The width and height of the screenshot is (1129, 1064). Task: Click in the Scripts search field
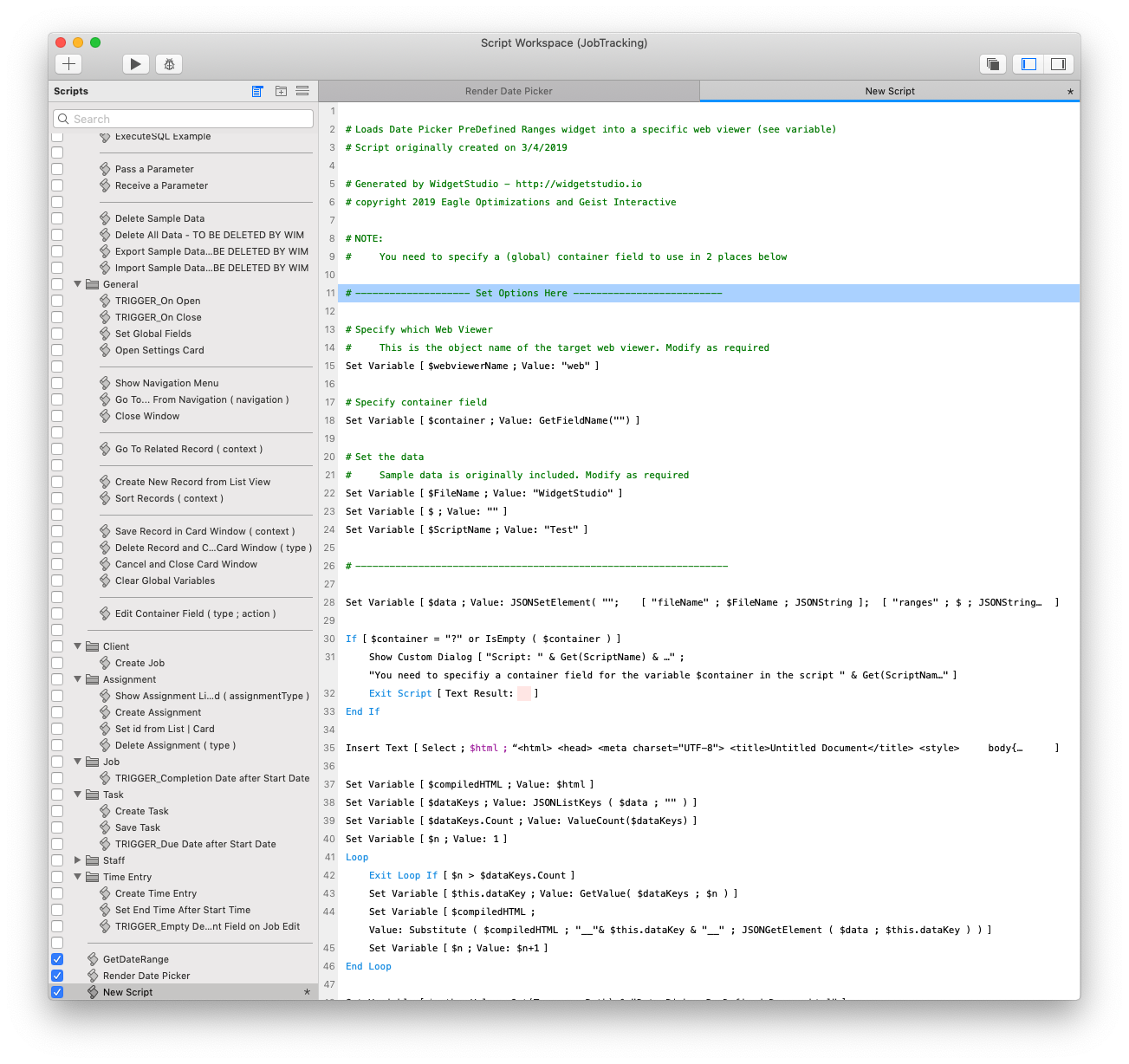click(x=183, y=119)
